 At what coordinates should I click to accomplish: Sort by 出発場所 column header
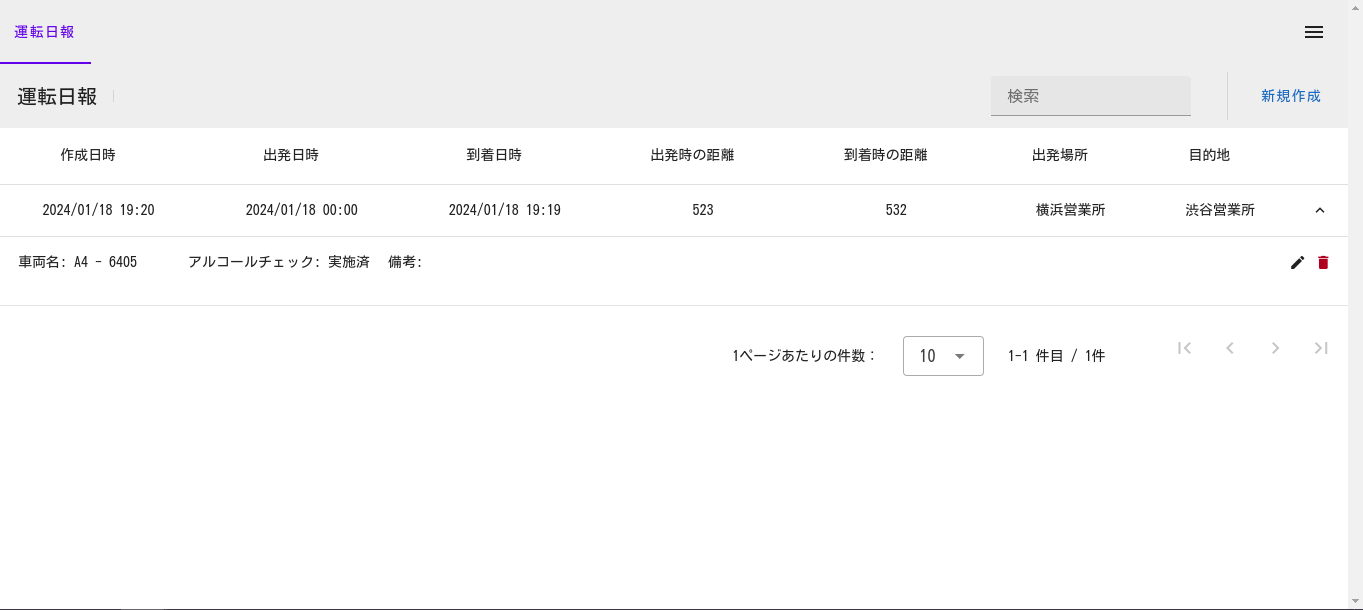click(x=1060, y=155)
